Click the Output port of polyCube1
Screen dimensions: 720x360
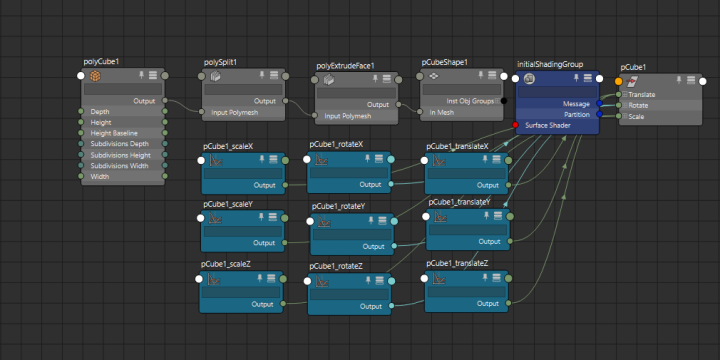click(x=165, y=101)
